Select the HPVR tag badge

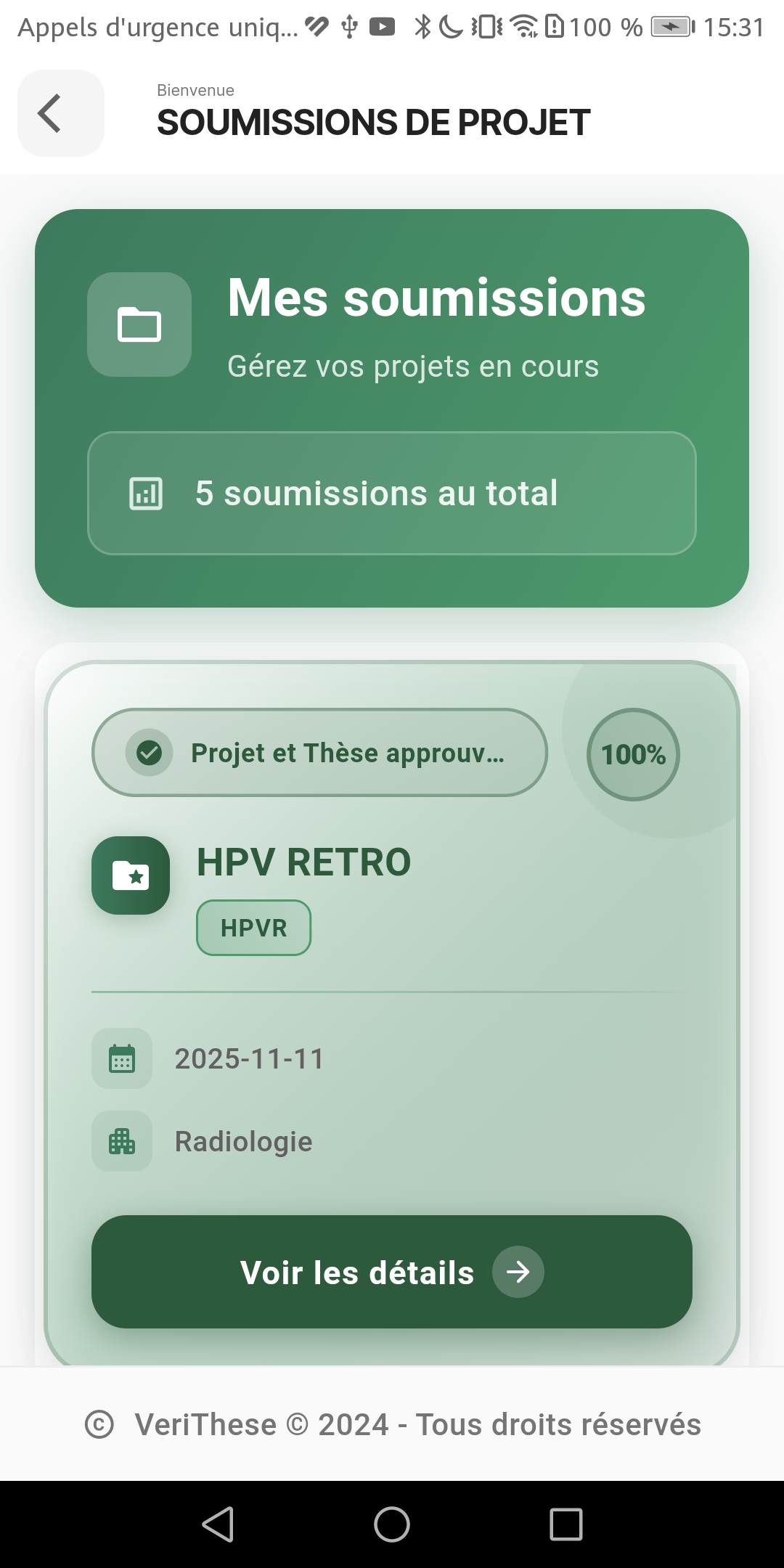(x=254, y=928)
